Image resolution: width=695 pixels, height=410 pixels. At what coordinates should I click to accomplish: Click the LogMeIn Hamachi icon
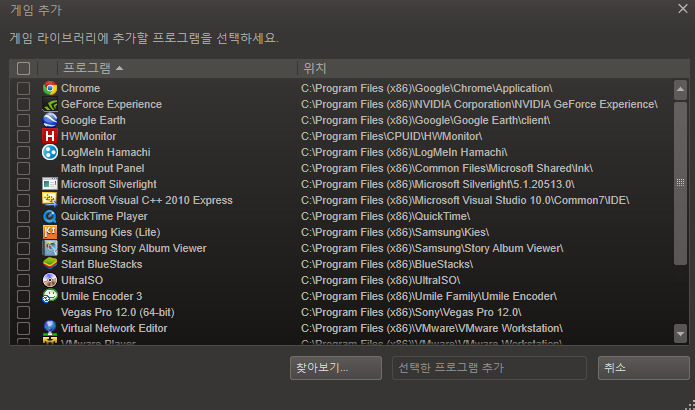(50, 152)
